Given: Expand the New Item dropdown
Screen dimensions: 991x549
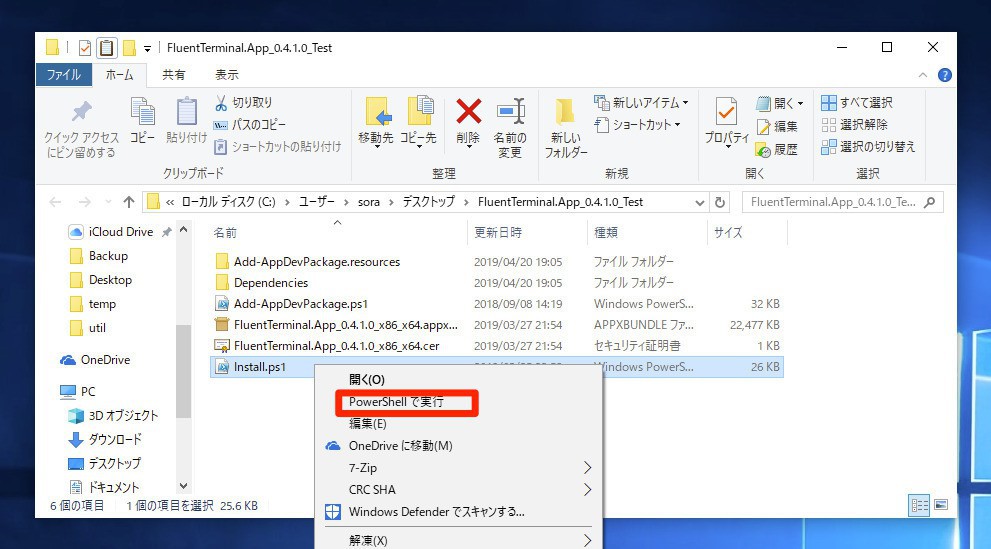Looking at the screenshot, I should 686,102.
